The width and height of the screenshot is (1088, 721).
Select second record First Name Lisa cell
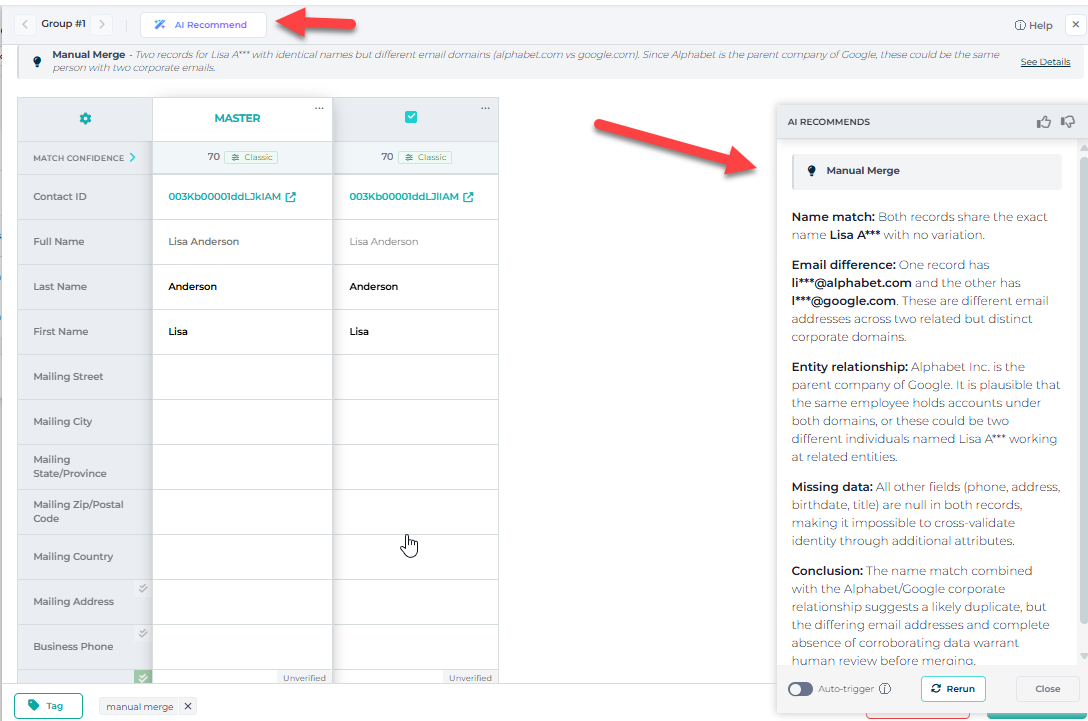coord(416,332)
